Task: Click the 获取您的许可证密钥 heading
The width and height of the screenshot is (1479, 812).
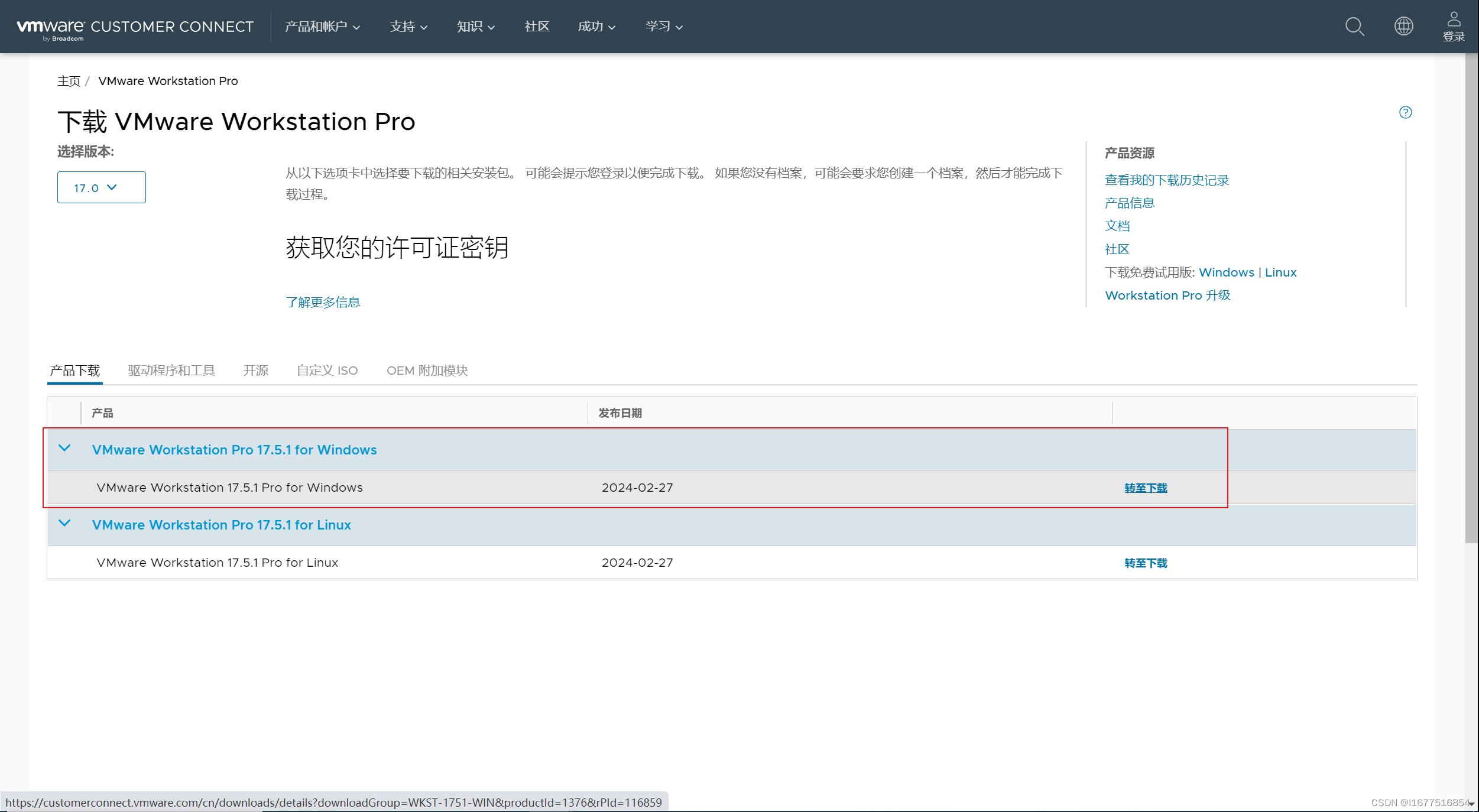Action: pos(397,248)
